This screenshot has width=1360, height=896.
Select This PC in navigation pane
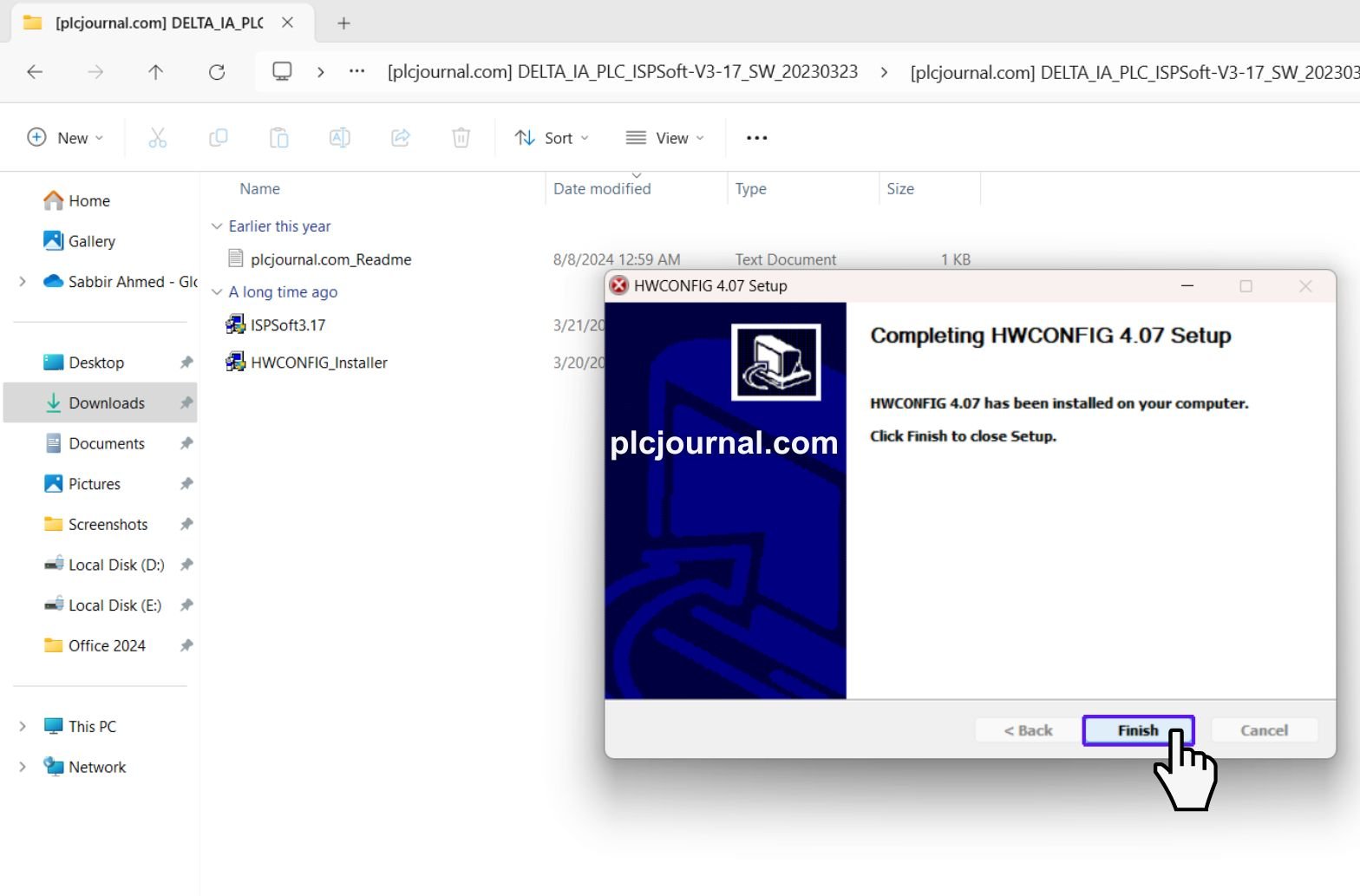point(91,727)
